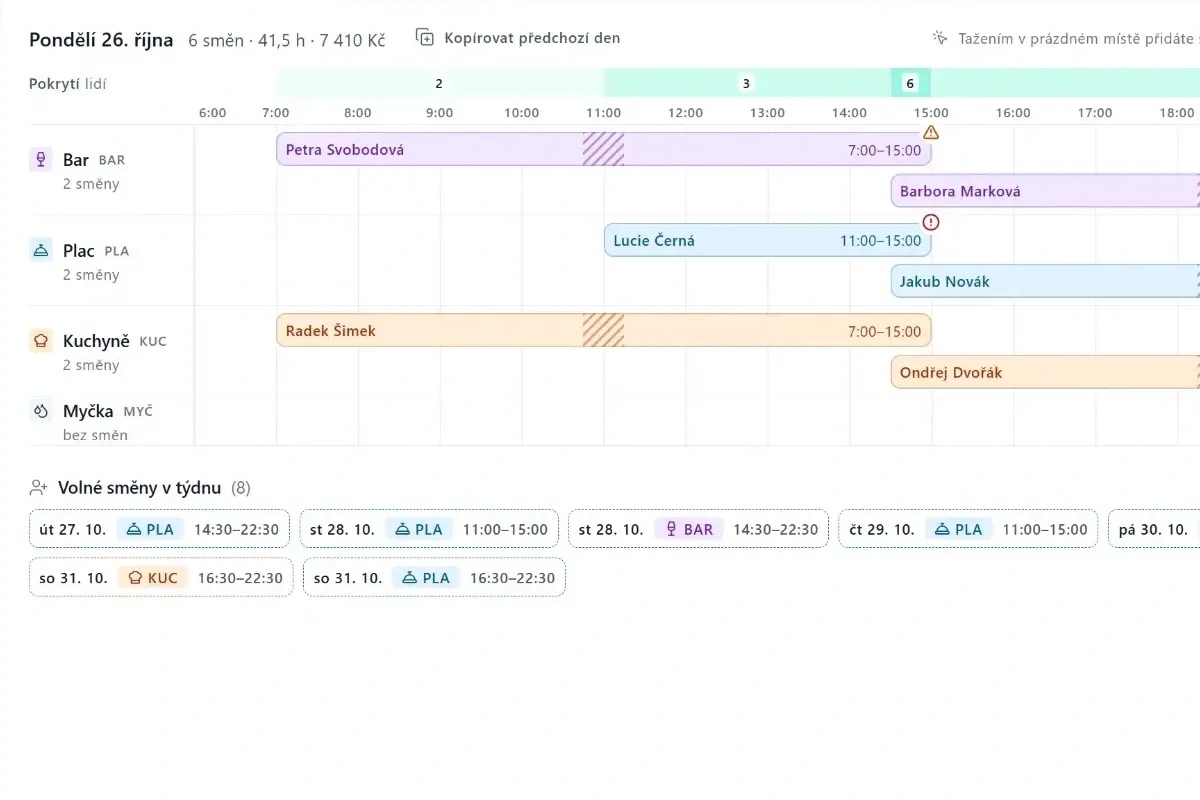Click the person-plus icon beside Volné směny
Viewport: 1200px width, 800px height.
click(x=39, y=488)
